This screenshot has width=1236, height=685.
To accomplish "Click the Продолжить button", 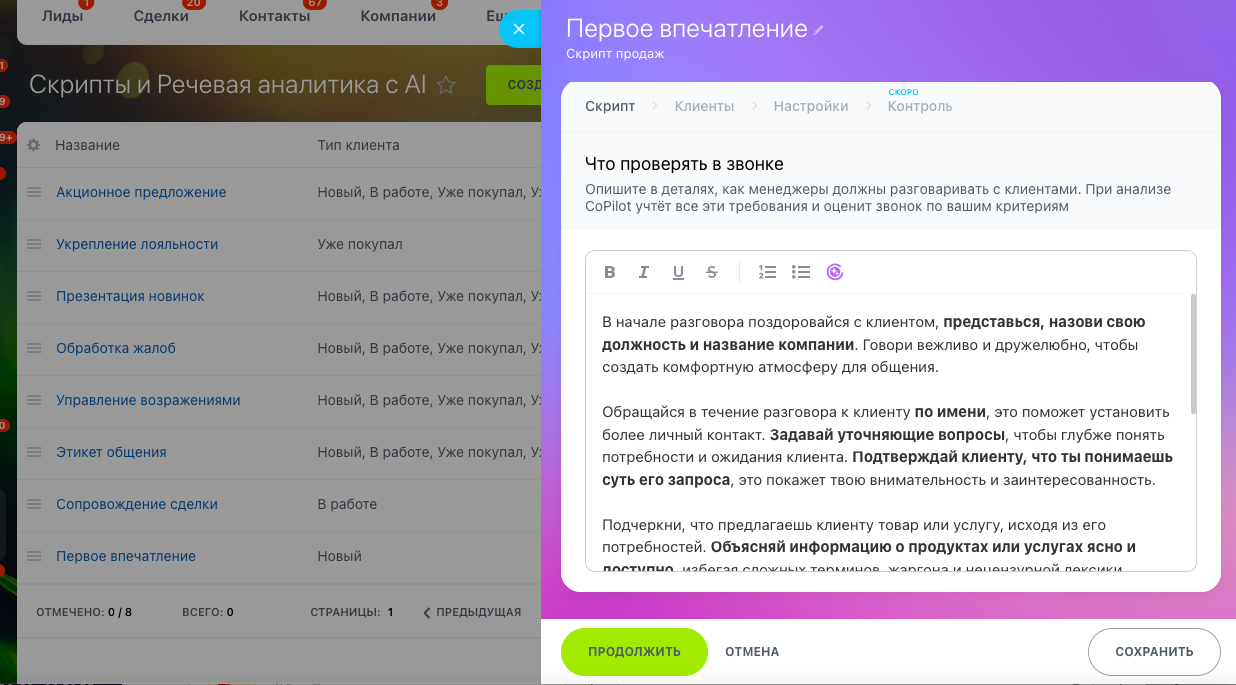I will pos(634,652).
